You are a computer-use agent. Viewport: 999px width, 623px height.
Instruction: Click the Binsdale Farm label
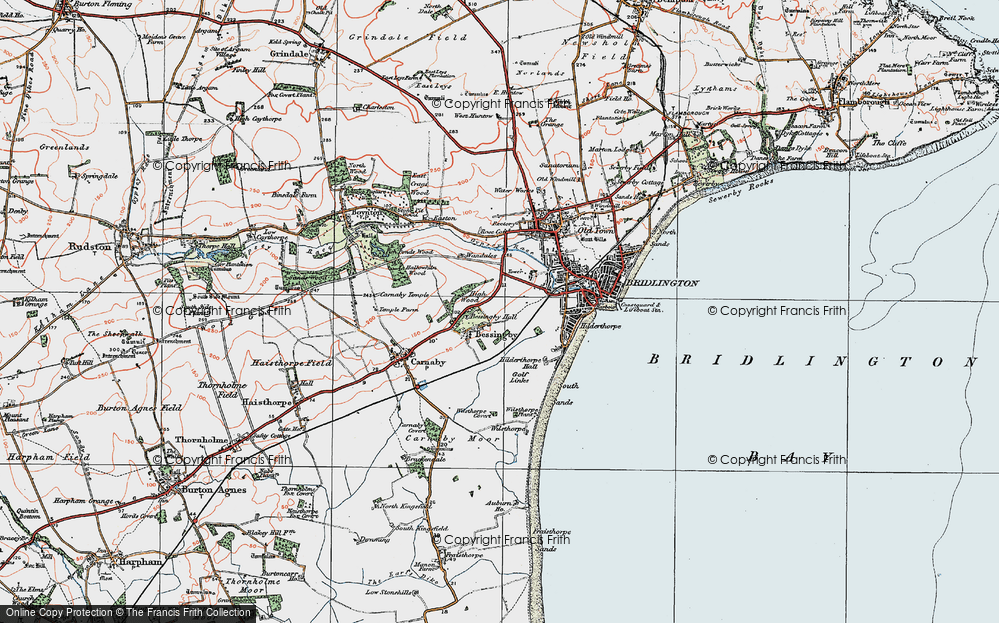294,195
